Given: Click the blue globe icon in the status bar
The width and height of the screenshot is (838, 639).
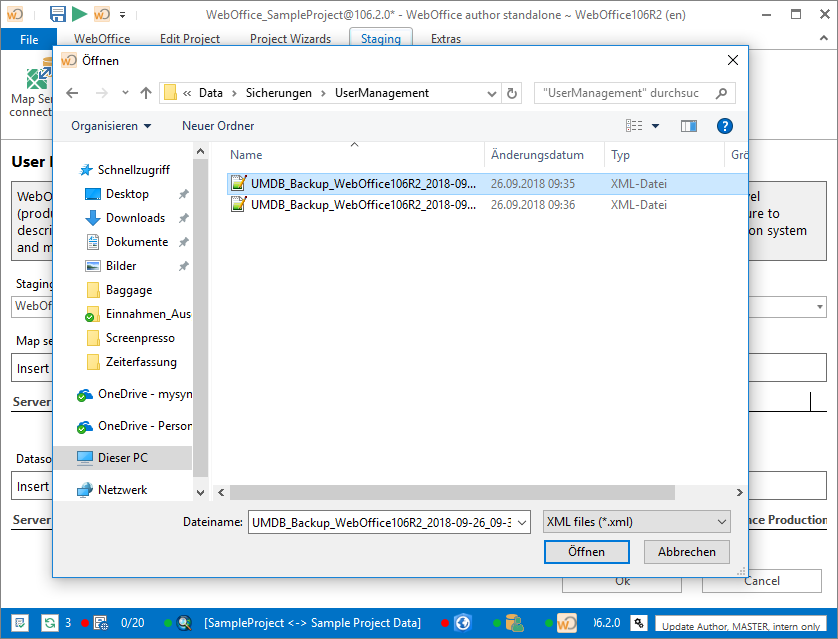Looking at the screenshot, I should 461,622.
